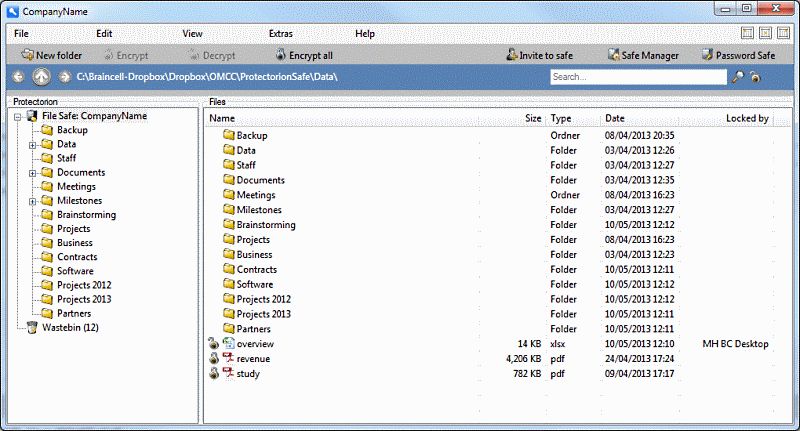Click the Software folder icon in tree
Image resolution: width=800 pixels, height=431 pixels.
[47, 271]
